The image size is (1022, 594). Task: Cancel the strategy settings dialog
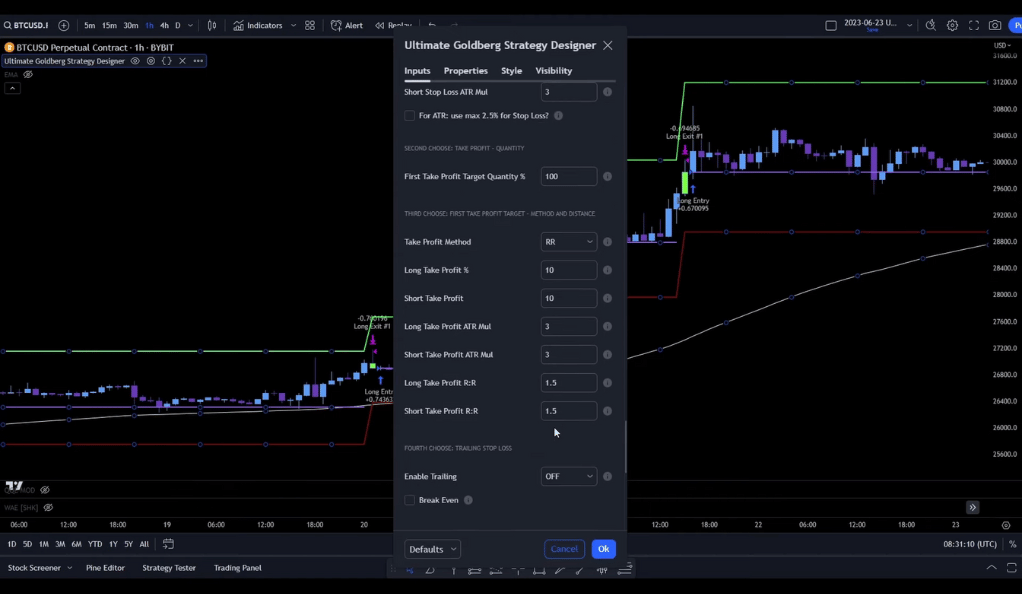coord(564,549)
